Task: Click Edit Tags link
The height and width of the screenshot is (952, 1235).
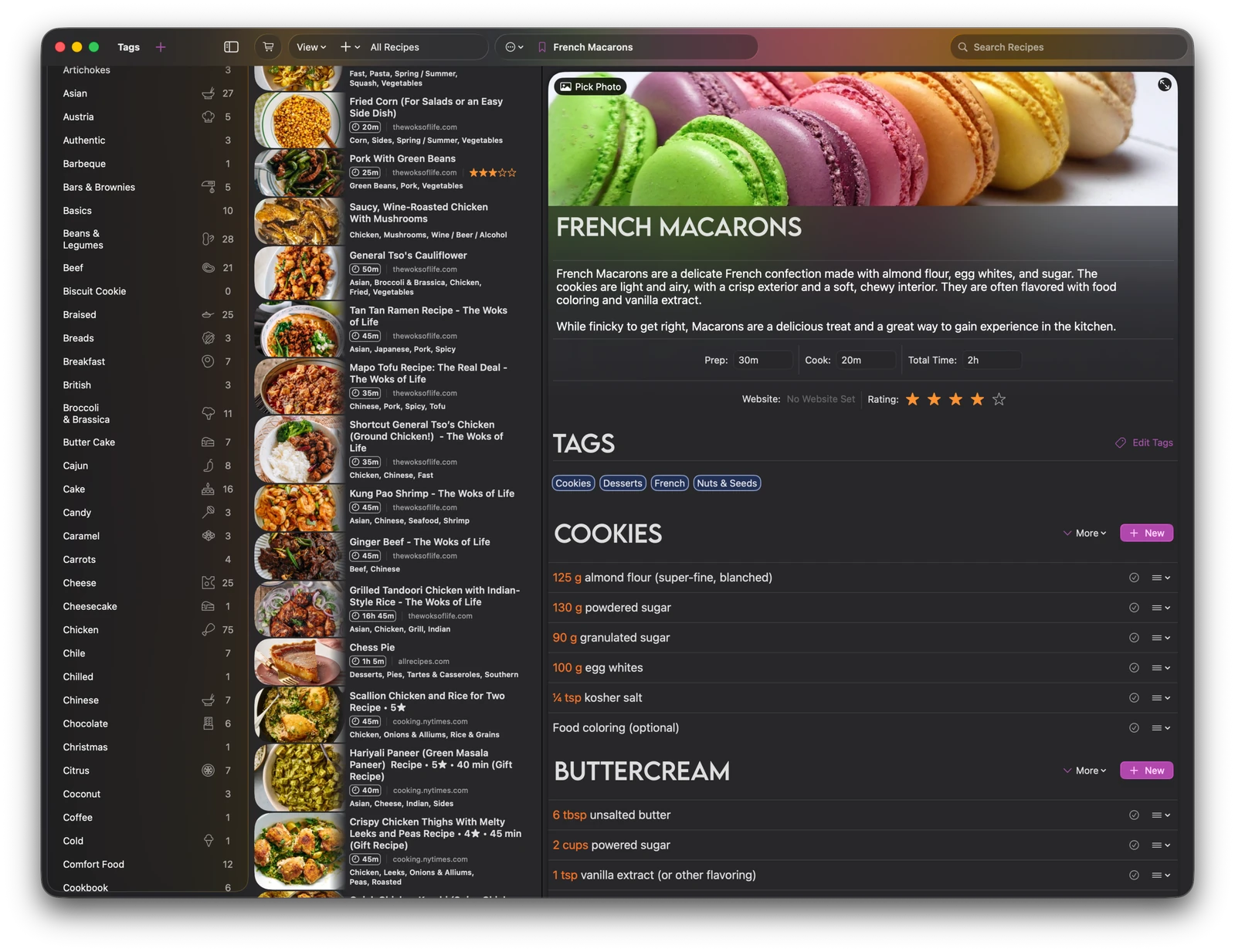Action: point(1144,442)
